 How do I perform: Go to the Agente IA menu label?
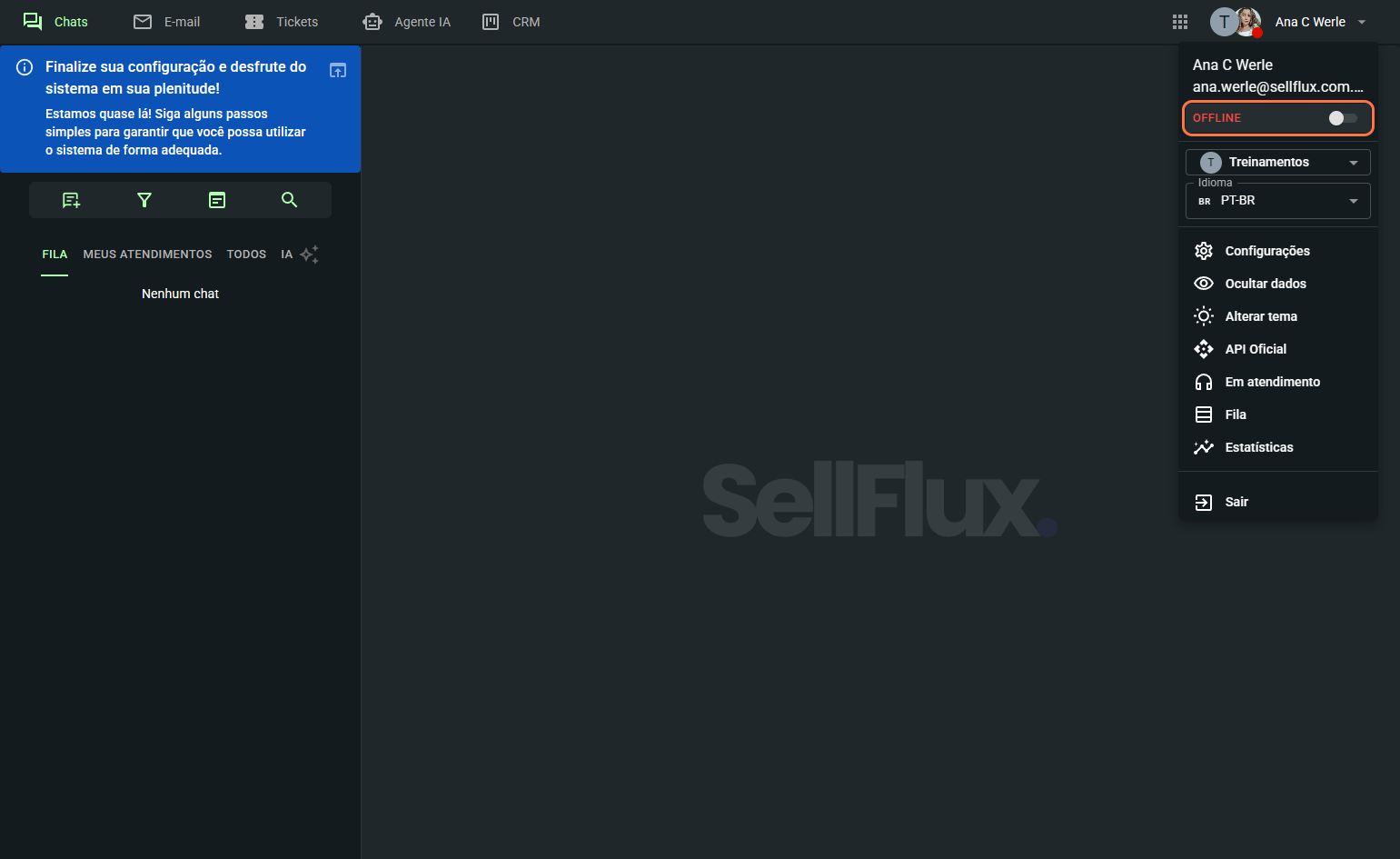coord(422,22)
